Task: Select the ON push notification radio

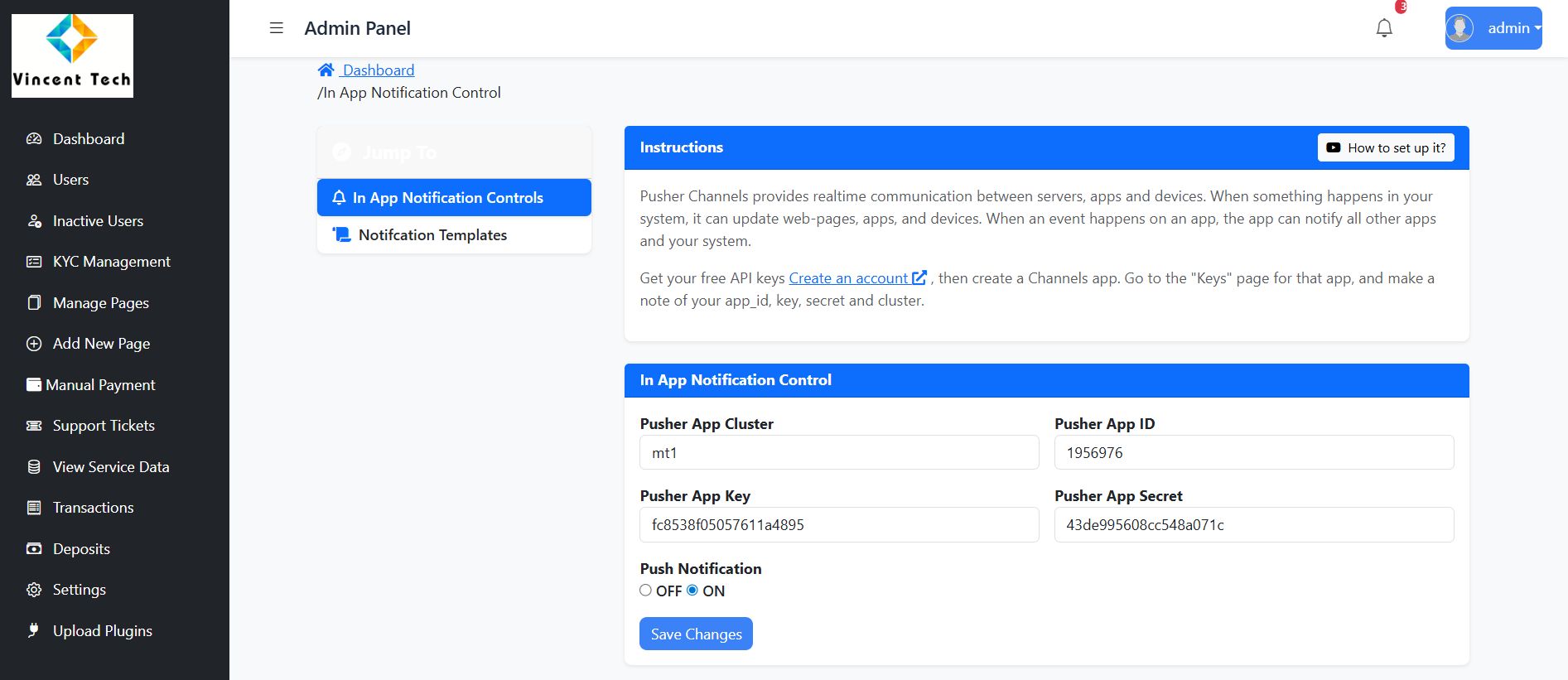Action: [692, 591]
